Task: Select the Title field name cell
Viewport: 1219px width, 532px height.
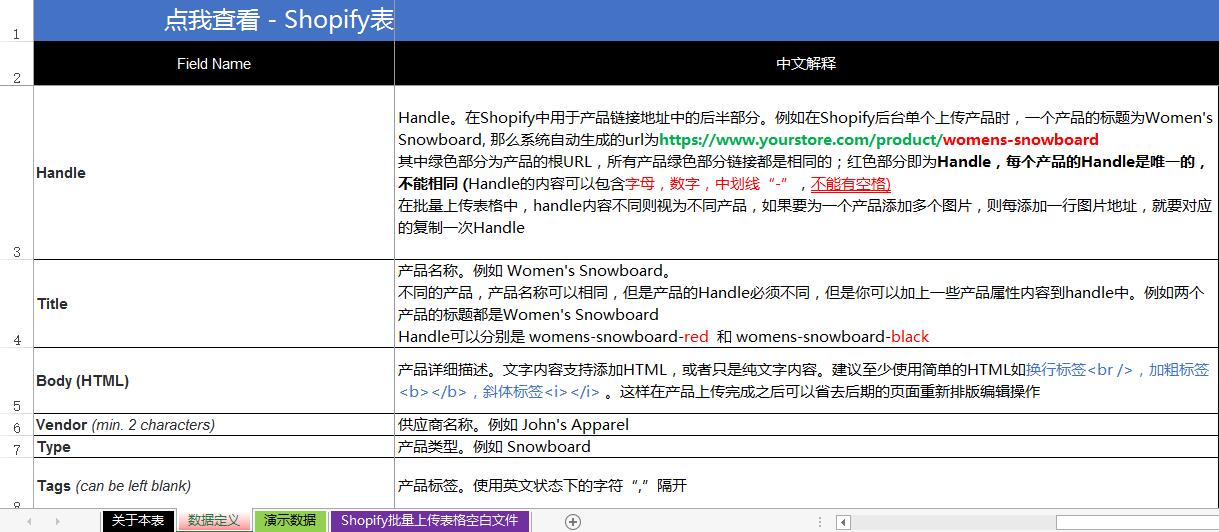Action: [214, 304]
